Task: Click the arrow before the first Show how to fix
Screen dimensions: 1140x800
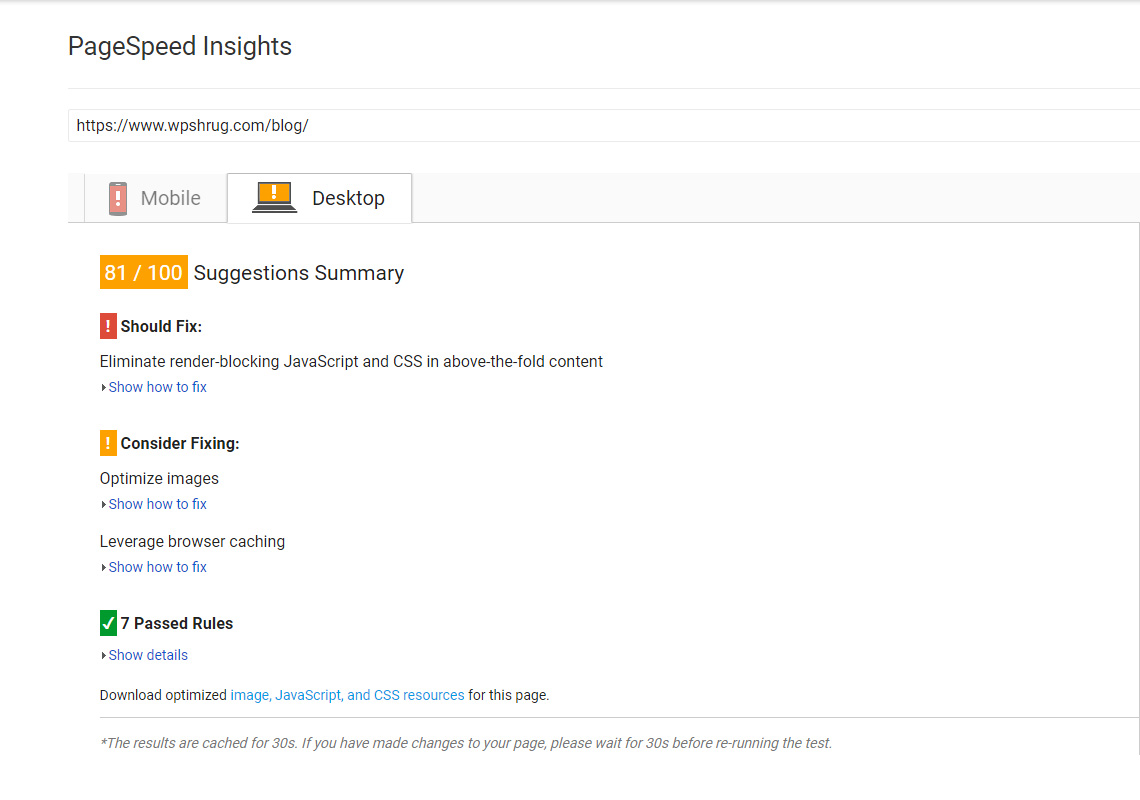Action: 103,386
